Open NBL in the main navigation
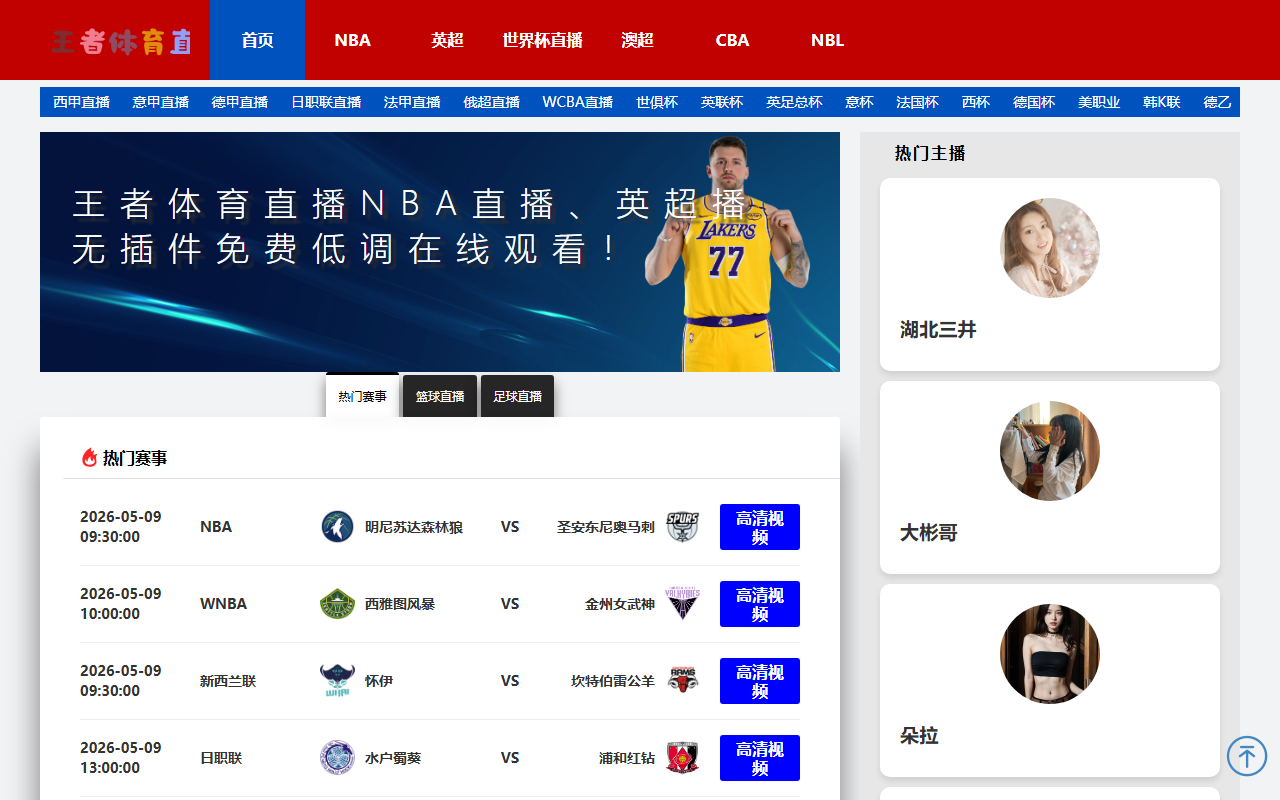The image size is (1280, 800). (827, 40)
